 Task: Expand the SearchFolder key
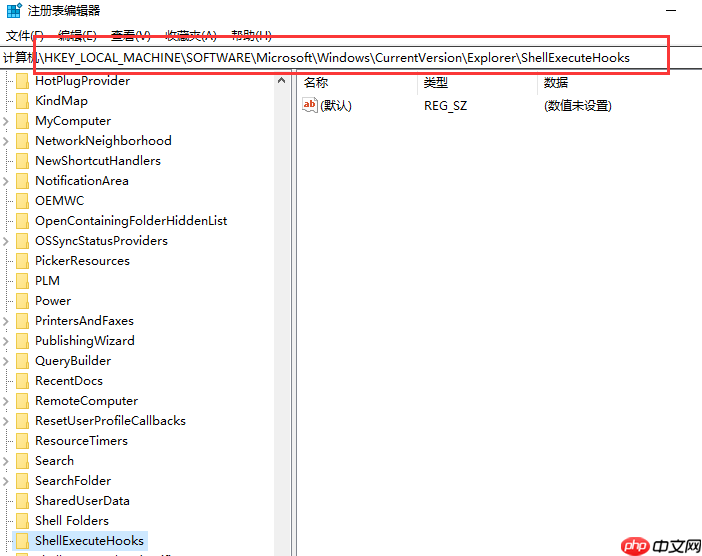coord(6,481)
